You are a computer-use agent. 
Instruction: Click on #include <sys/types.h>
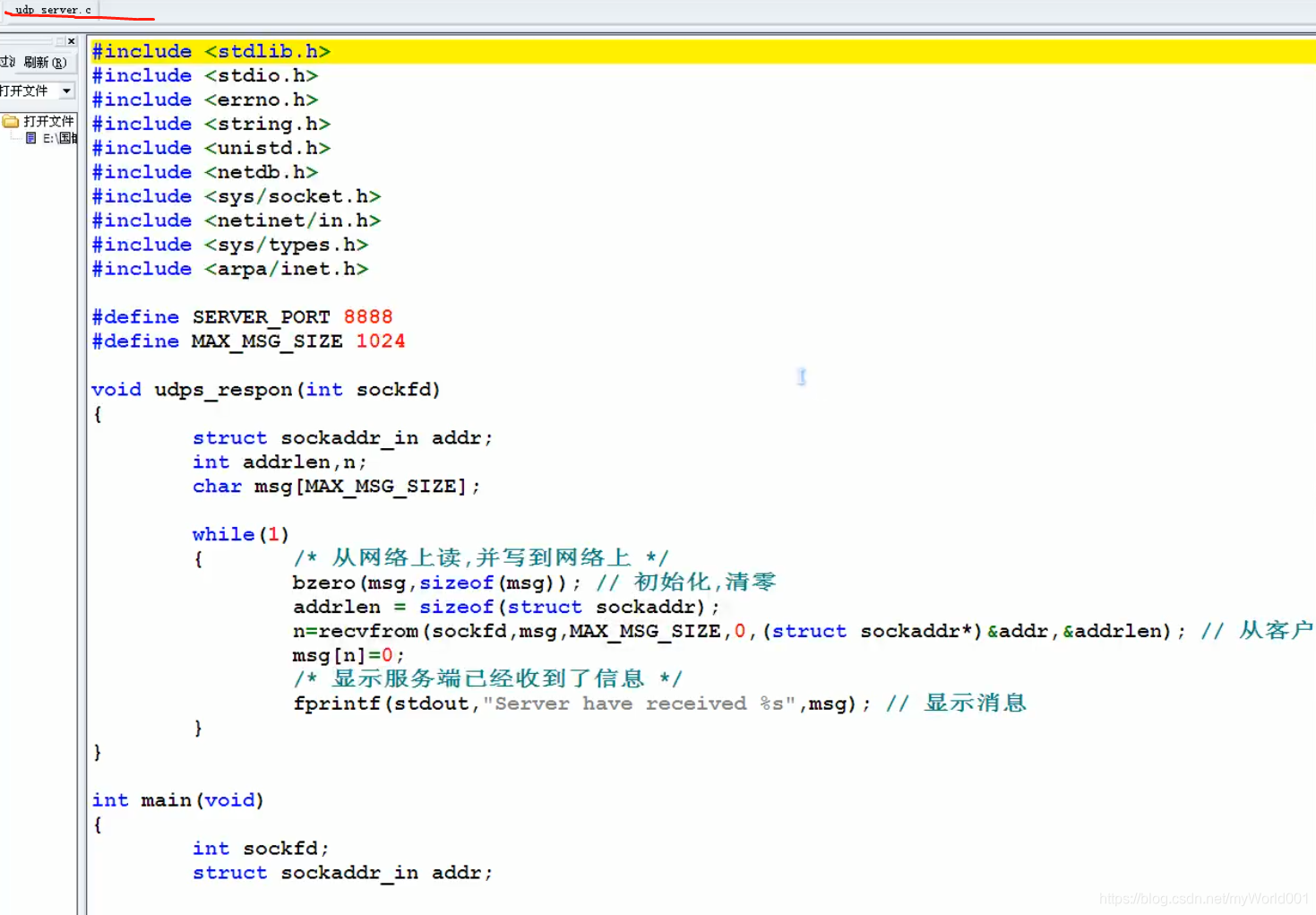[x=229, y=245]
